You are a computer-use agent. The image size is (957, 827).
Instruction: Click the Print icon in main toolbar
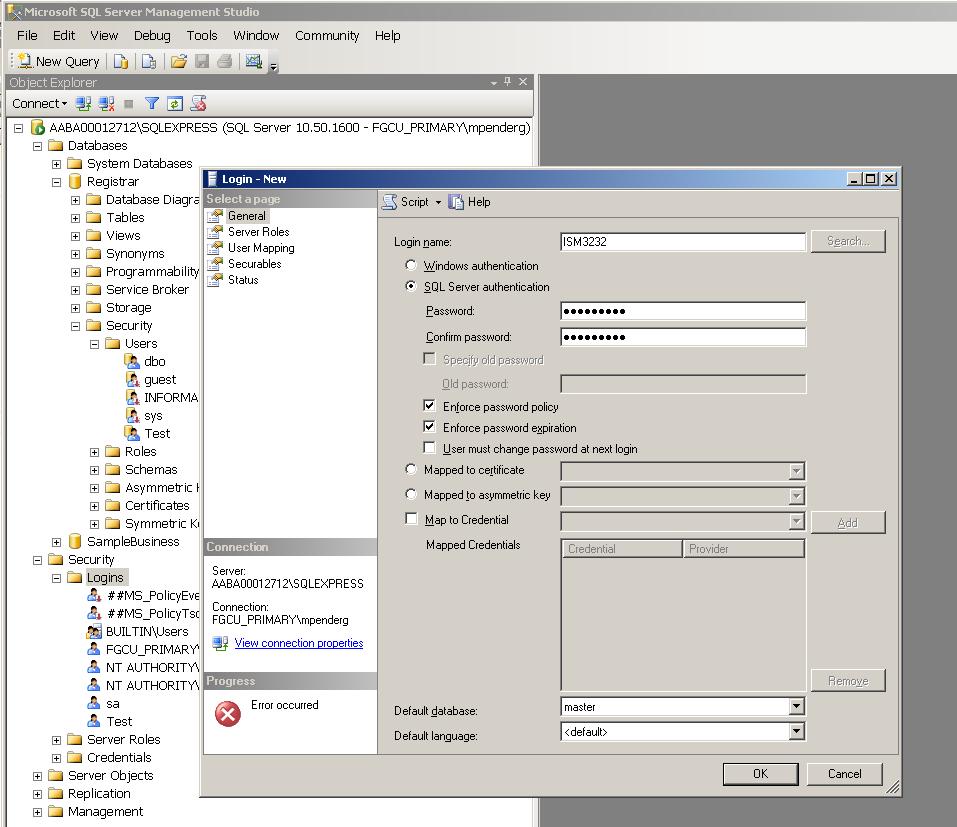(x=225, y=61)
